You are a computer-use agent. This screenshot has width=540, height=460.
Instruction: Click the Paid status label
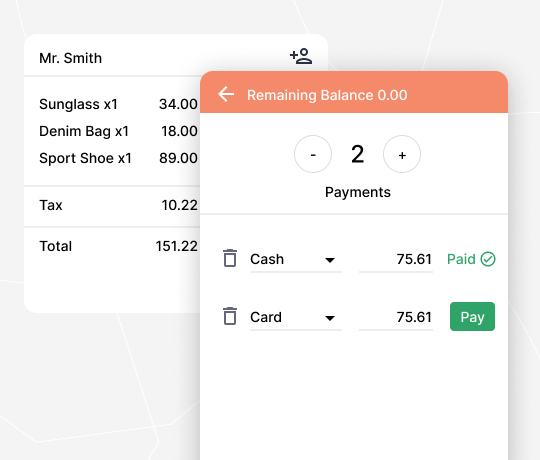(x=461, y=259)
